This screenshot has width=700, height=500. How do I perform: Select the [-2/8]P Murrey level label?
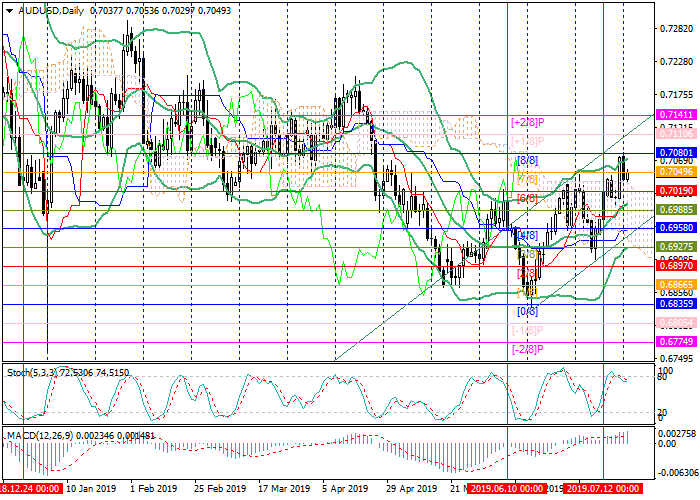coord(527,348)
